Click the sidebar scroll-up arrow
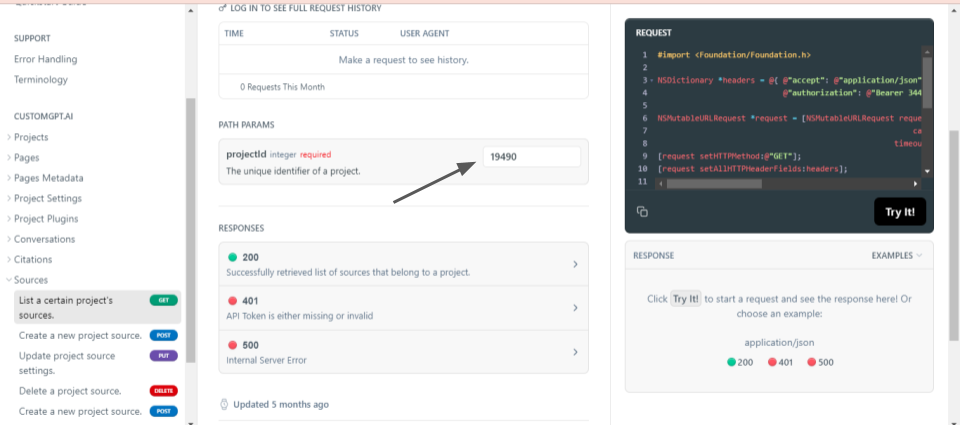The width and height of the screenshot is (960, 425). click(x=190, y=11)
